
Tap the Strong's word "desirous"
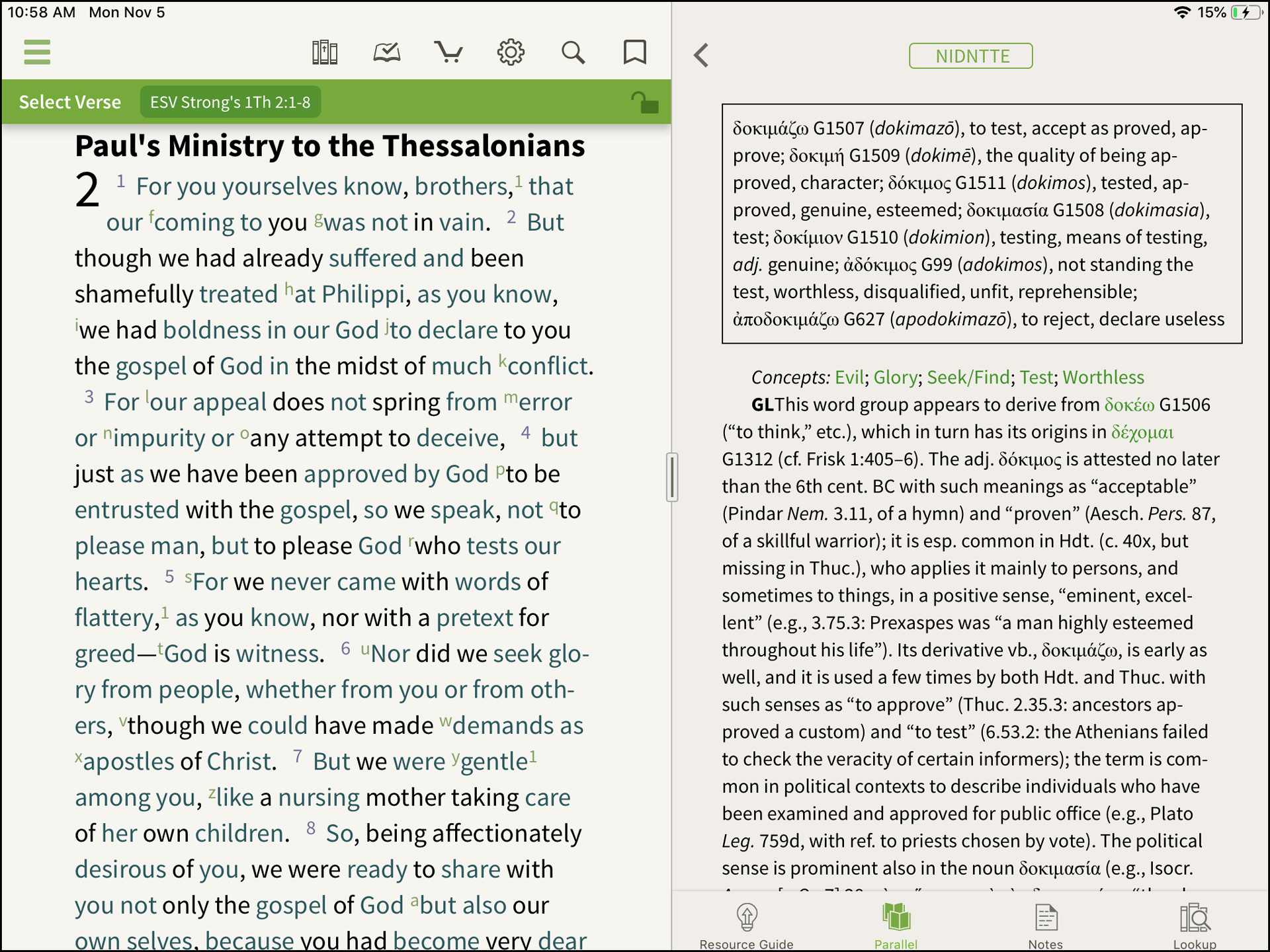(x=120, y=869)
